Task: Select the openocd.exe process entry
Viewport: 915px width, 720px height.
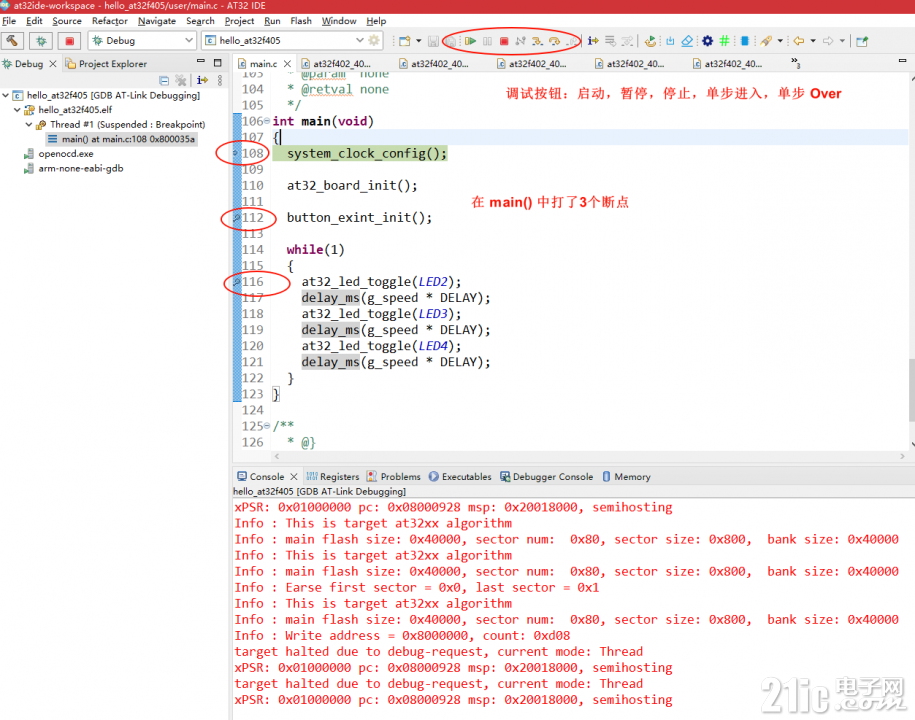Action: coord(58,153)
